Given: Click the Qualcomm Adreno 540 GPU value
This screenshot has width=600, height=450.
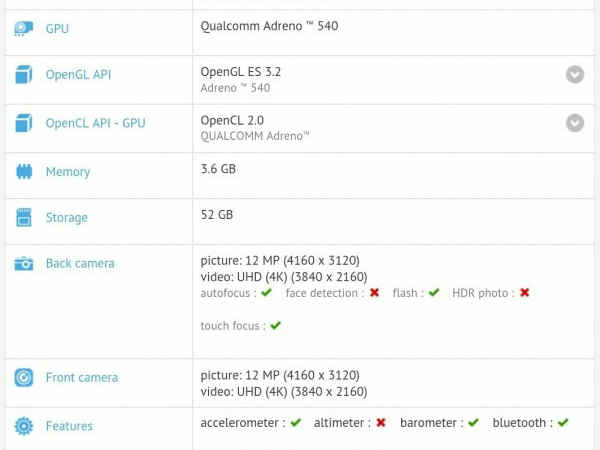Looking at the screenshot, I should pyautogui.click(x=269, y=26).
